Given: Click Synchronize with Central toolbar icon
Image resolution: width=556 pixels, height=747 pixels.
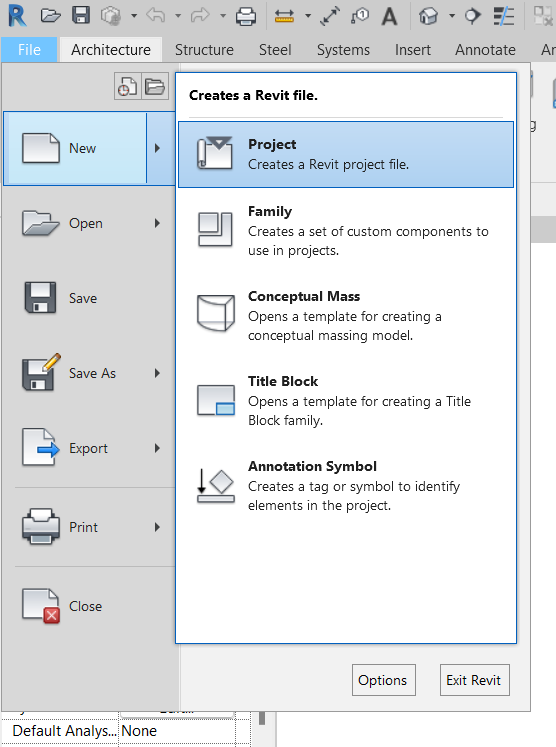Looking at the screenshot, I should [111, 16].
